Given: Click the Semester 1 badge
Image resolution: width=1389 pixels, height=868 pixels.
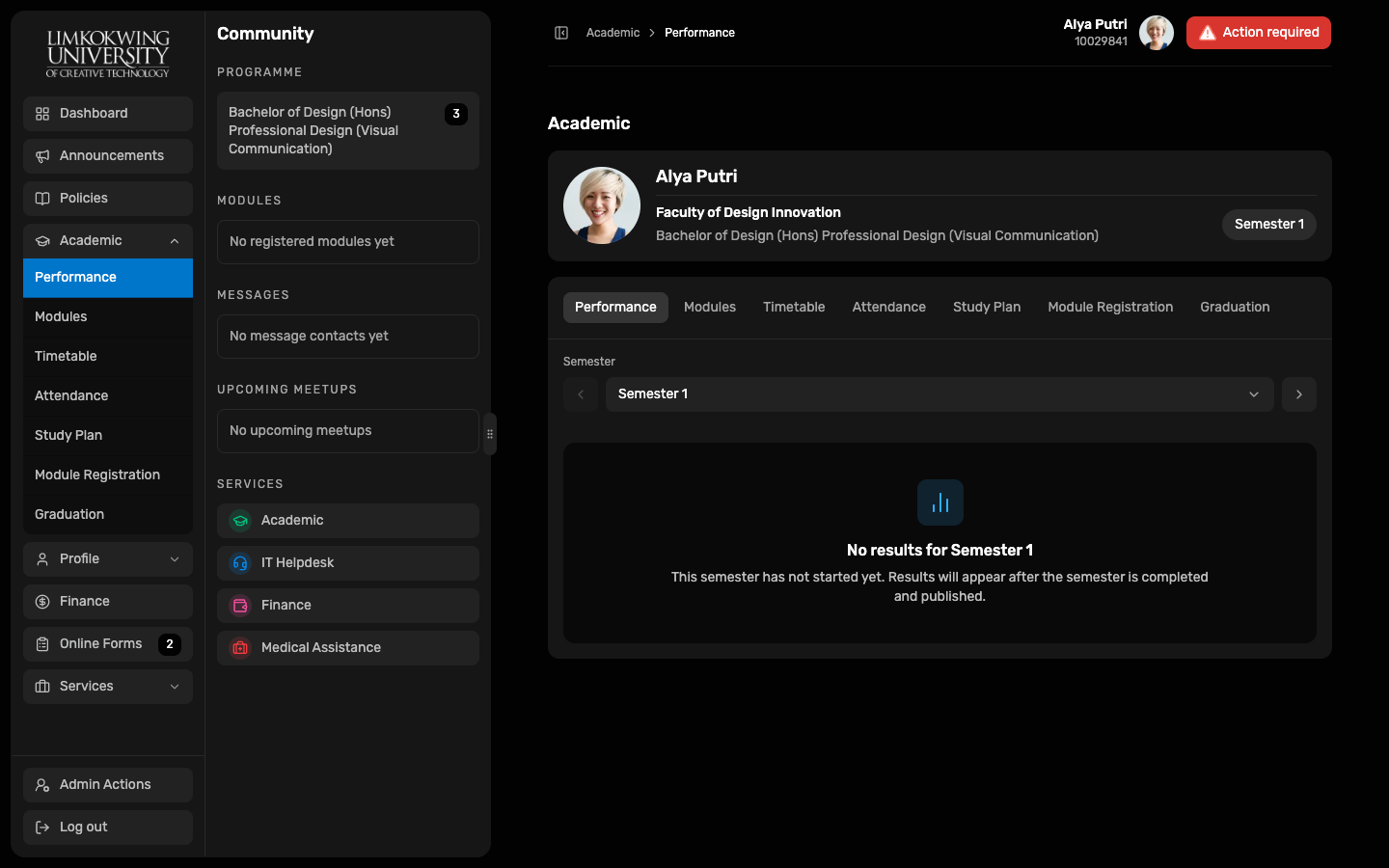Looking at the screenshot, I should (x=1269, y=225).
